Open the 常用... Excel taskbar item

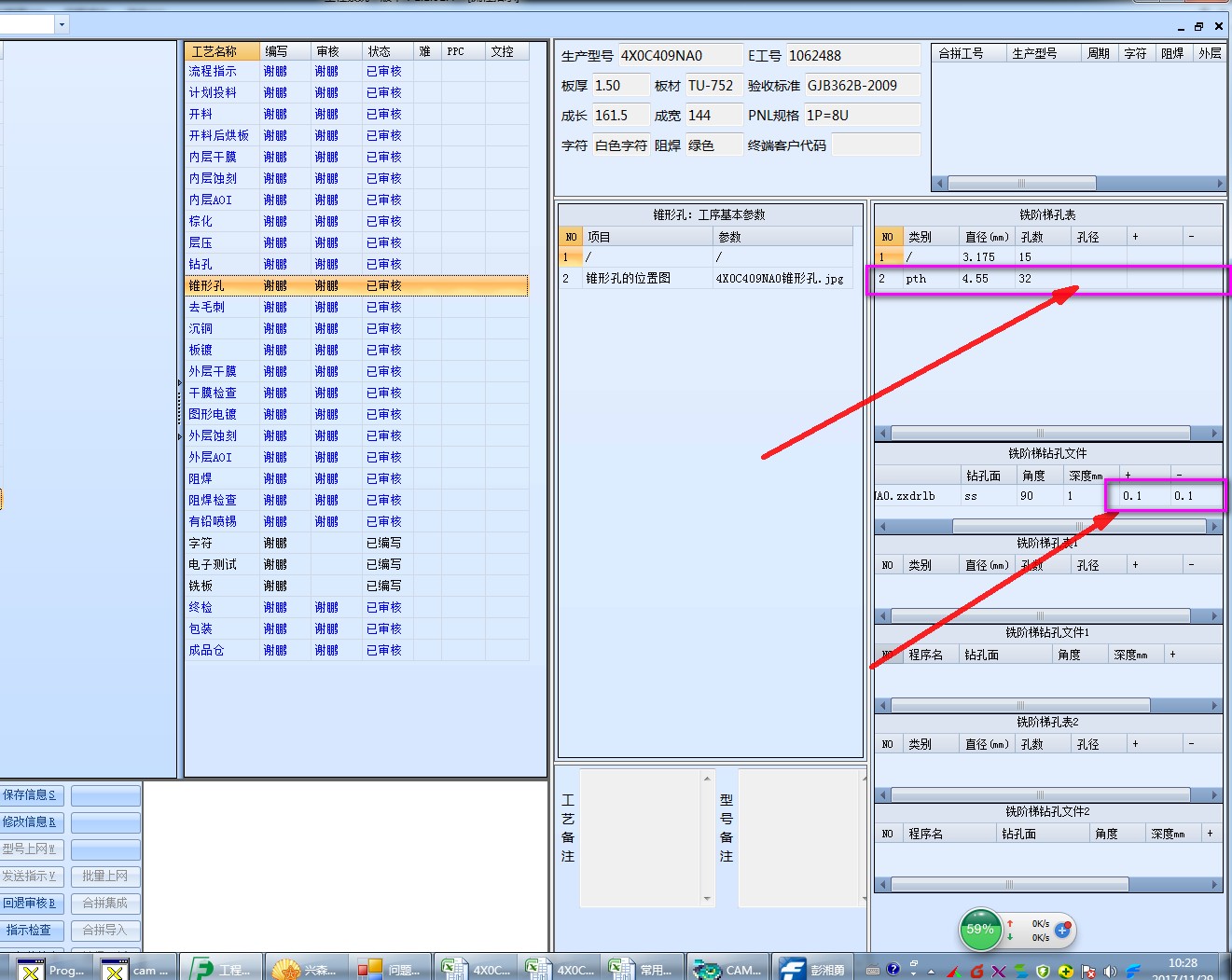(x=644, y=969)
